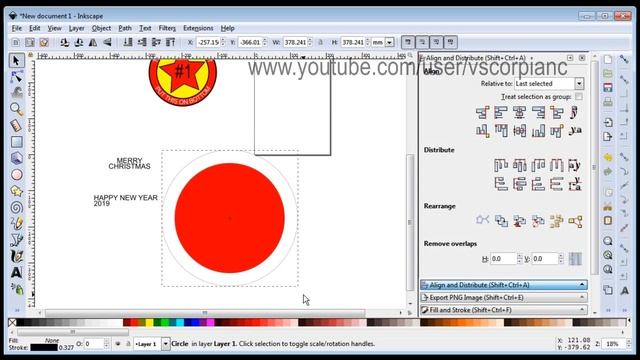Select the Star/Polygon tool

coord(16,191)
